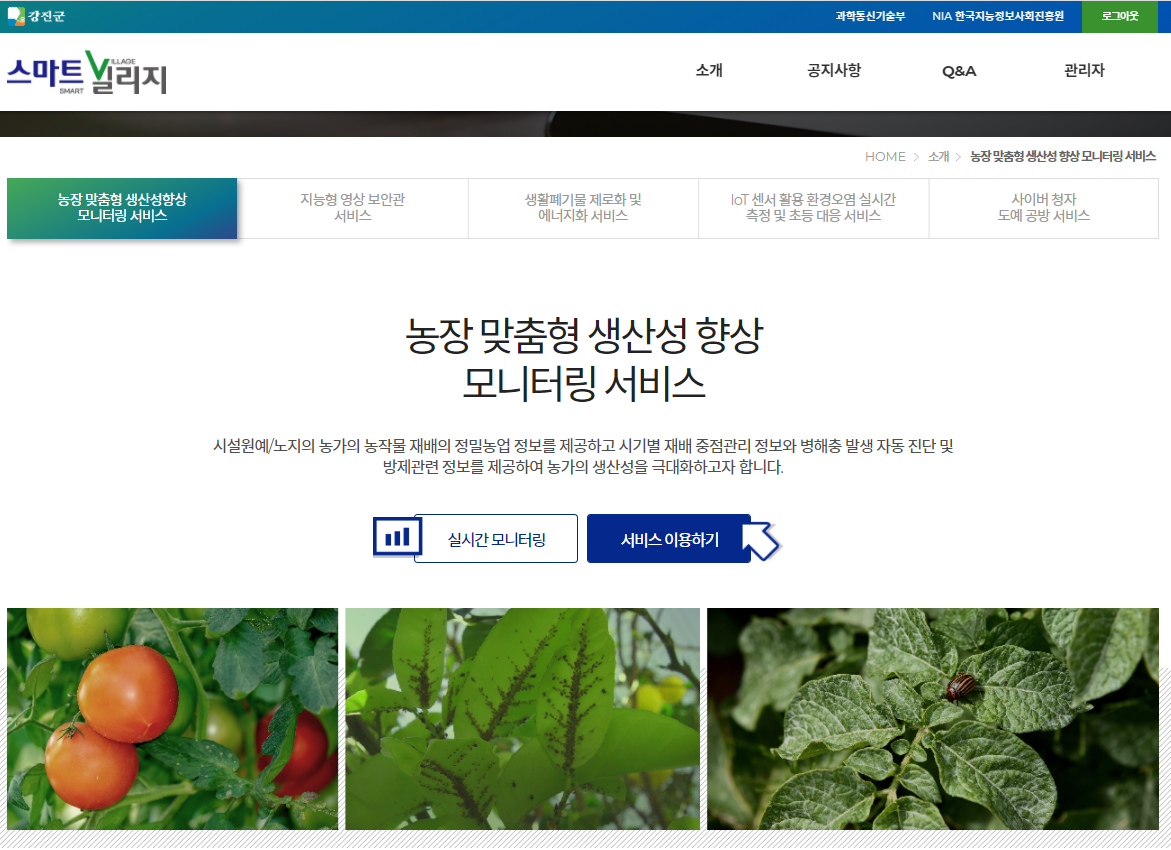Open the 관리자 menu
The image size is (1171, 850).
(x=1081, y=71)
